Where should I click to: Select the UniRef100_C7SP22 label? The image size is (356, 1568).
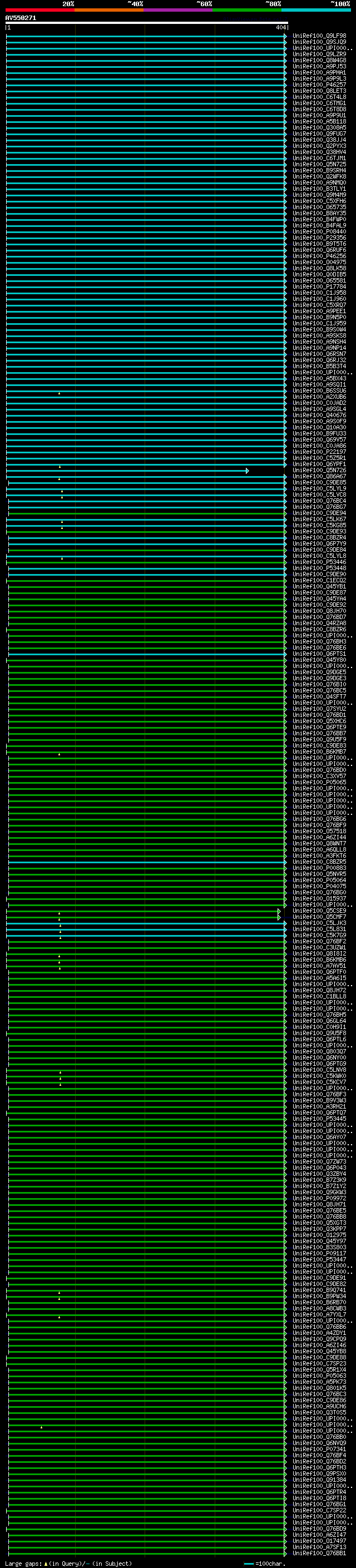coord(319,1510)
